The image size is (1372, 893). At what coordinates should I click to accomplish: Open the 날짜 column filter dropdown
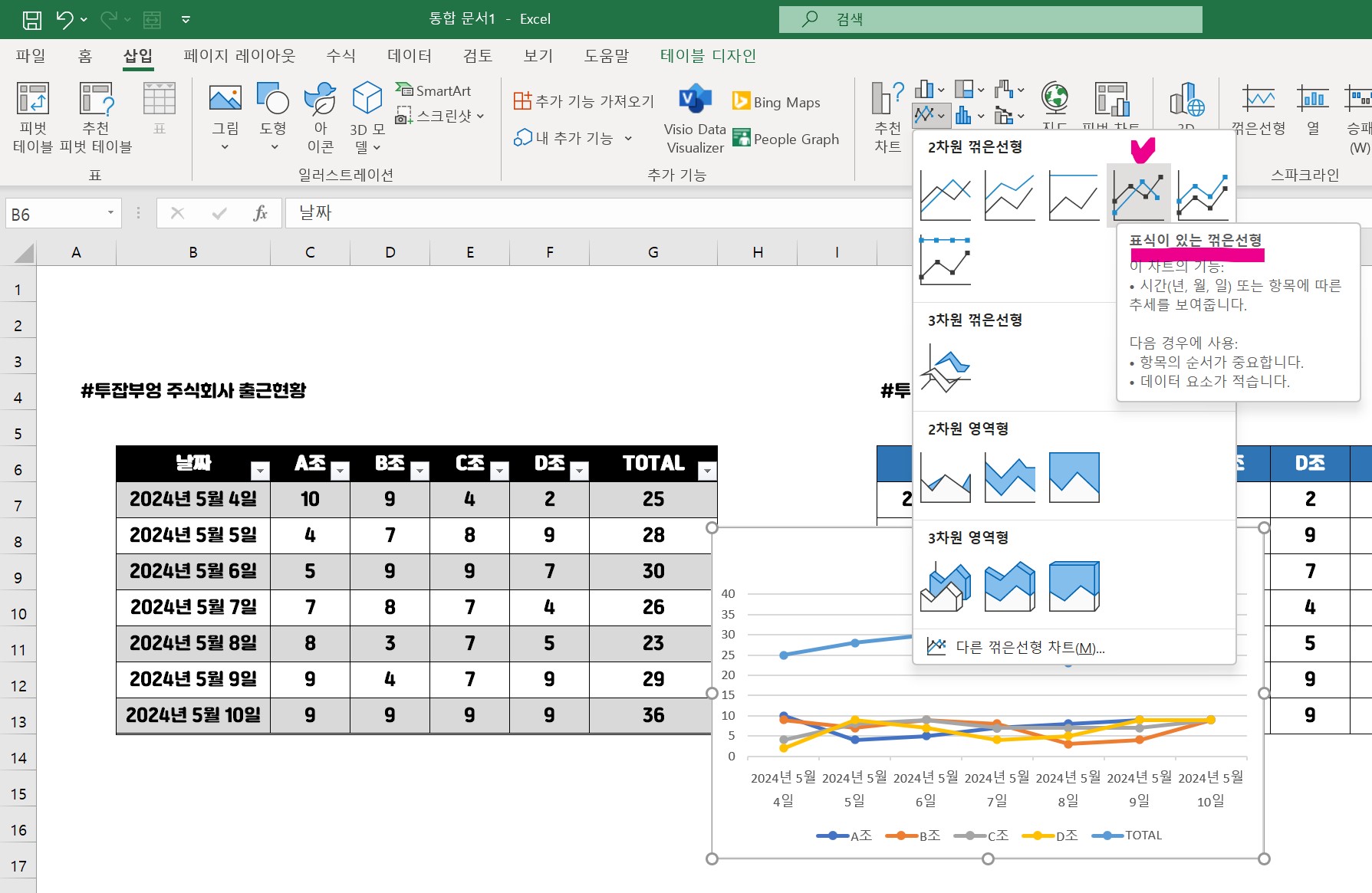pos(260,471)
